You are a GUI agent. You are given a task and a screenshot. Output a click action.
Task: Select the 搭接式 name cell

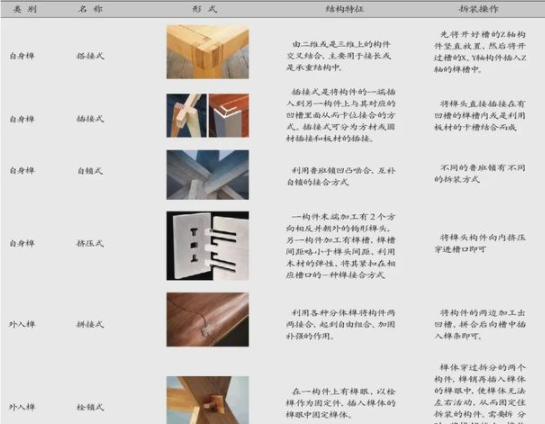point(90,56)
